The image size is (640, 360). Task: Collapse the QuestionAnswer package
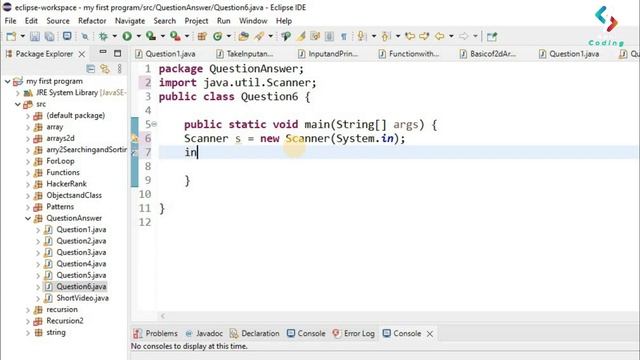pyautogui.click(x=28, y=218)
